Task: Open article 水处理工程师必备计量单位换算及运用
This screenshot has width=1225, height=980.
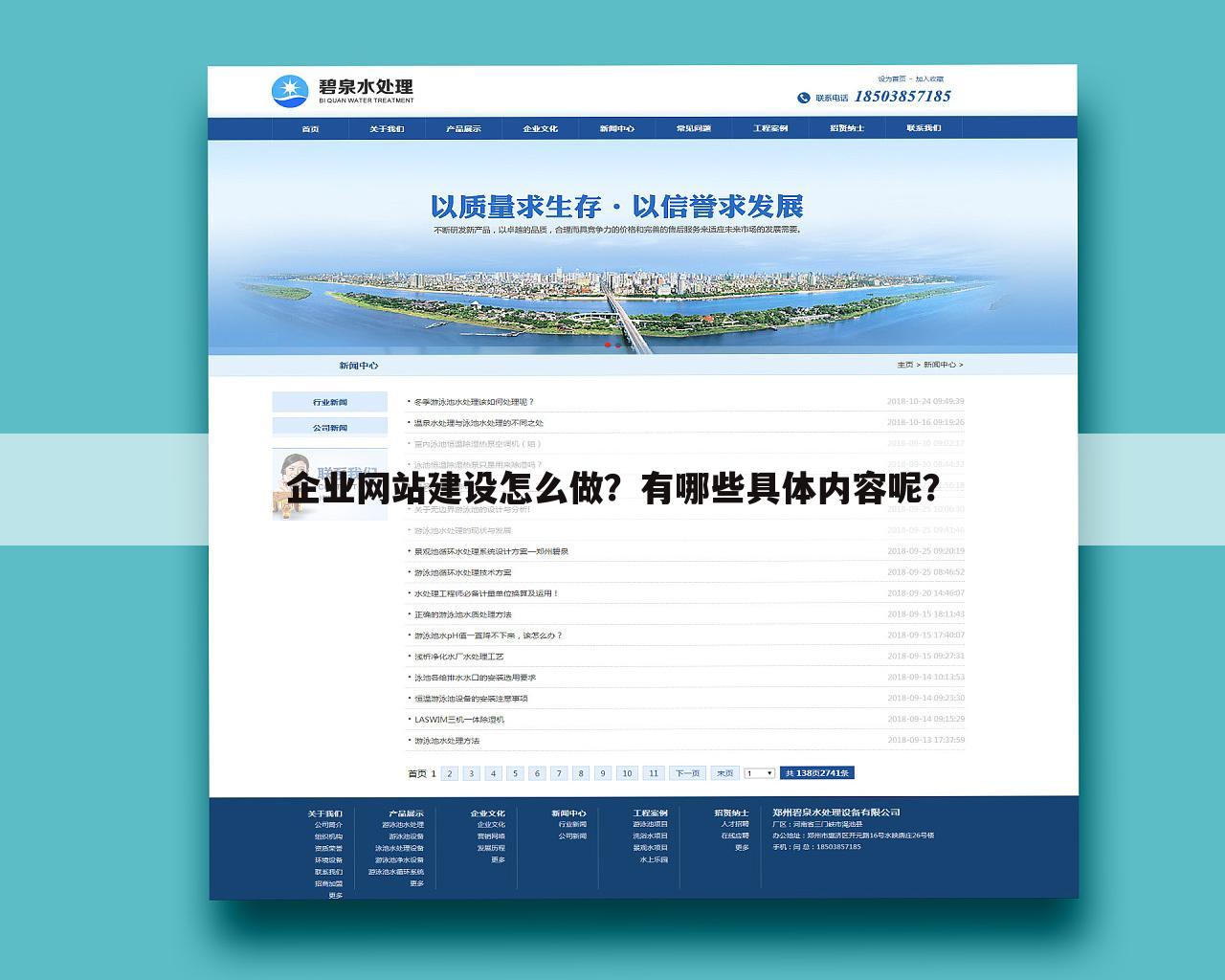Action: (486, 593)
